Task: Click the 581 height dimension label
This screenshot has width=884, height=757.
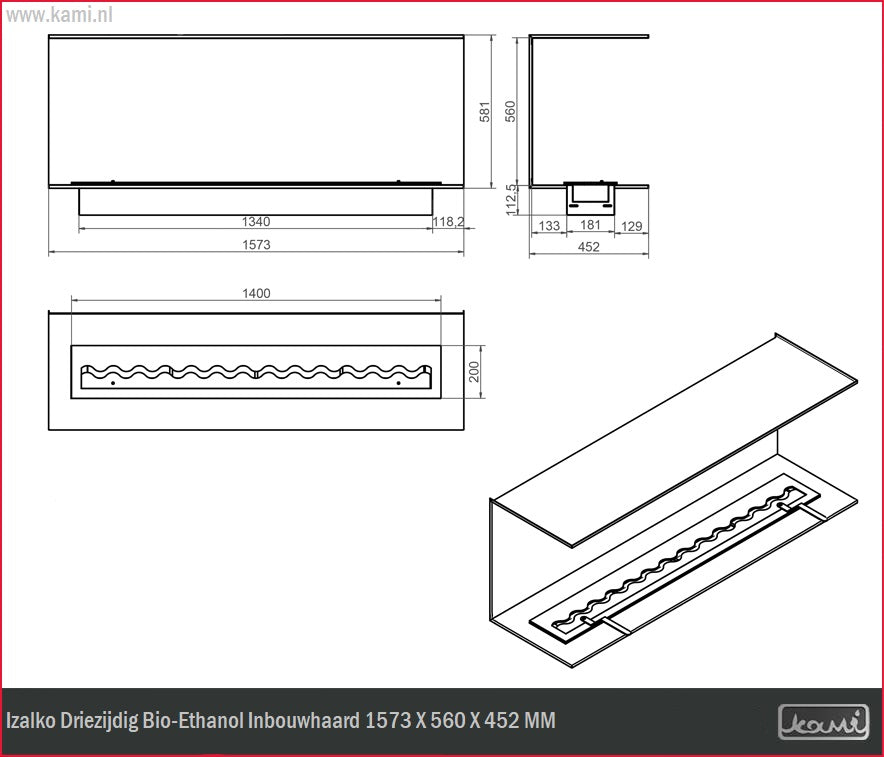Action: pos(485,111)
